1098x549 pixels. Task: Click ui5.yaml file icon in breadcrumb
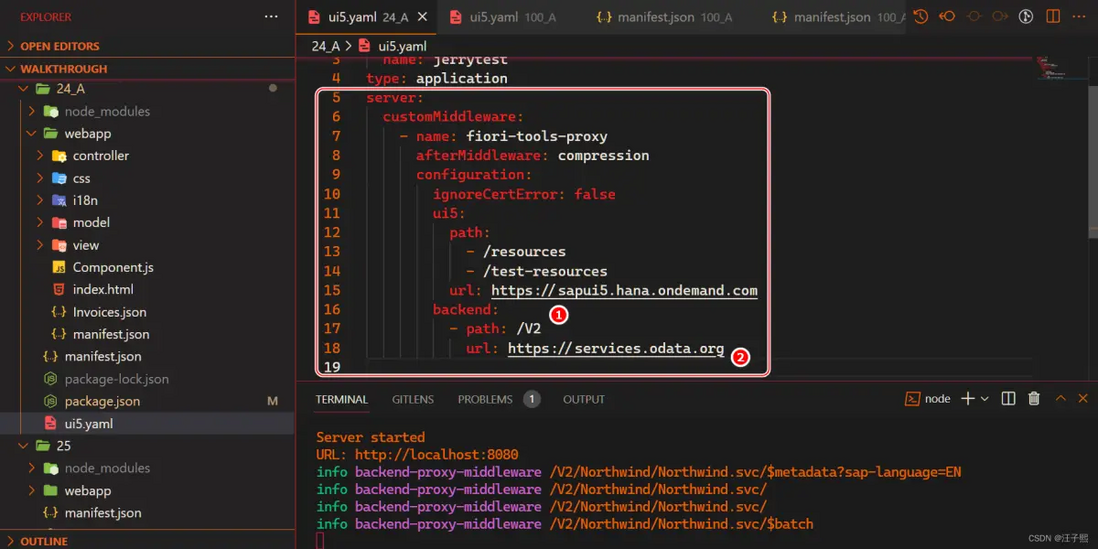pyautogui.click(x=363, y=46)
